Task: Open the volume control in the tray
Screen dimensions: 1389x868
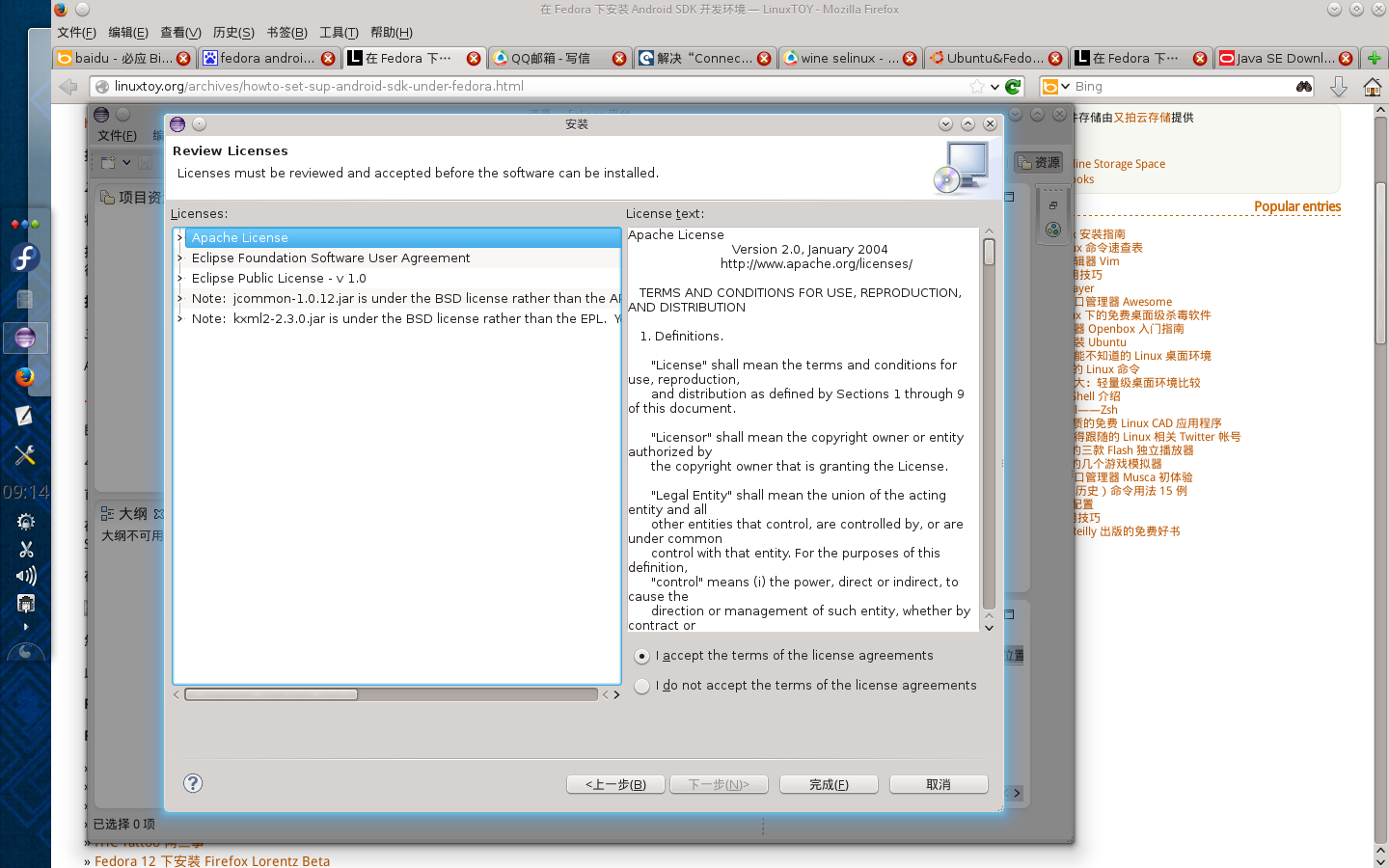Action: tap(26, 576)
